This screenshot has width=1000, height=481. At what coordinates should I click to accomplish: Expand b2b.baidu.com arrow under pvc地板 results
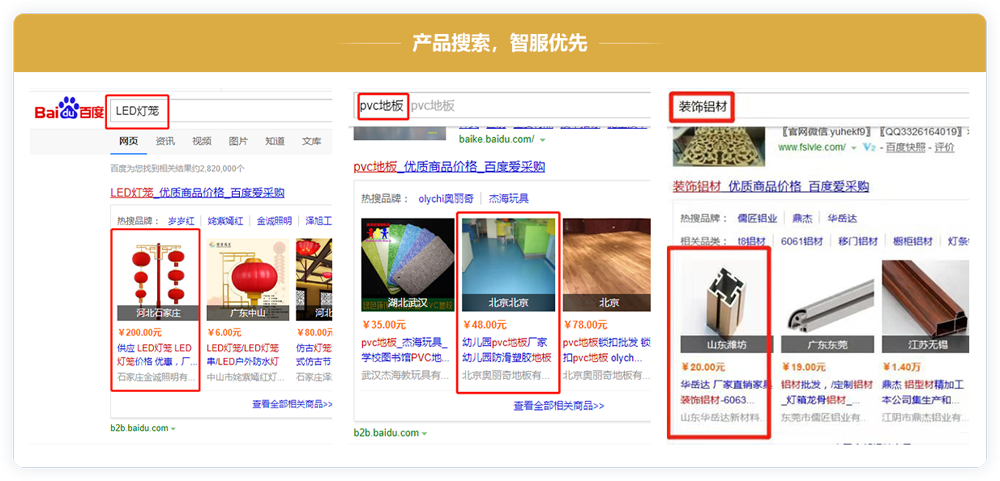424,434
